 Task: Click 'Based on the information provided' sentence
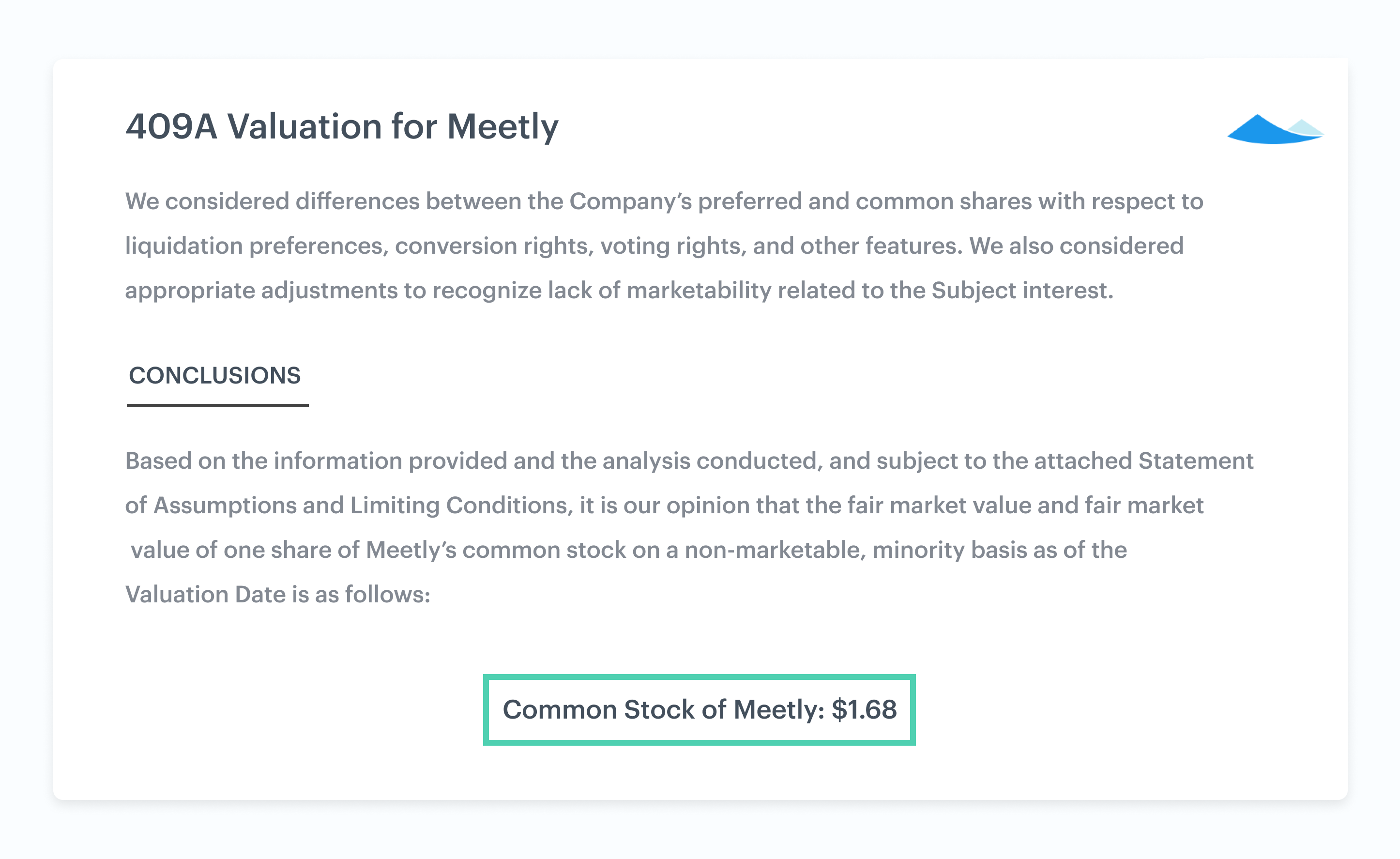(316, 460)
